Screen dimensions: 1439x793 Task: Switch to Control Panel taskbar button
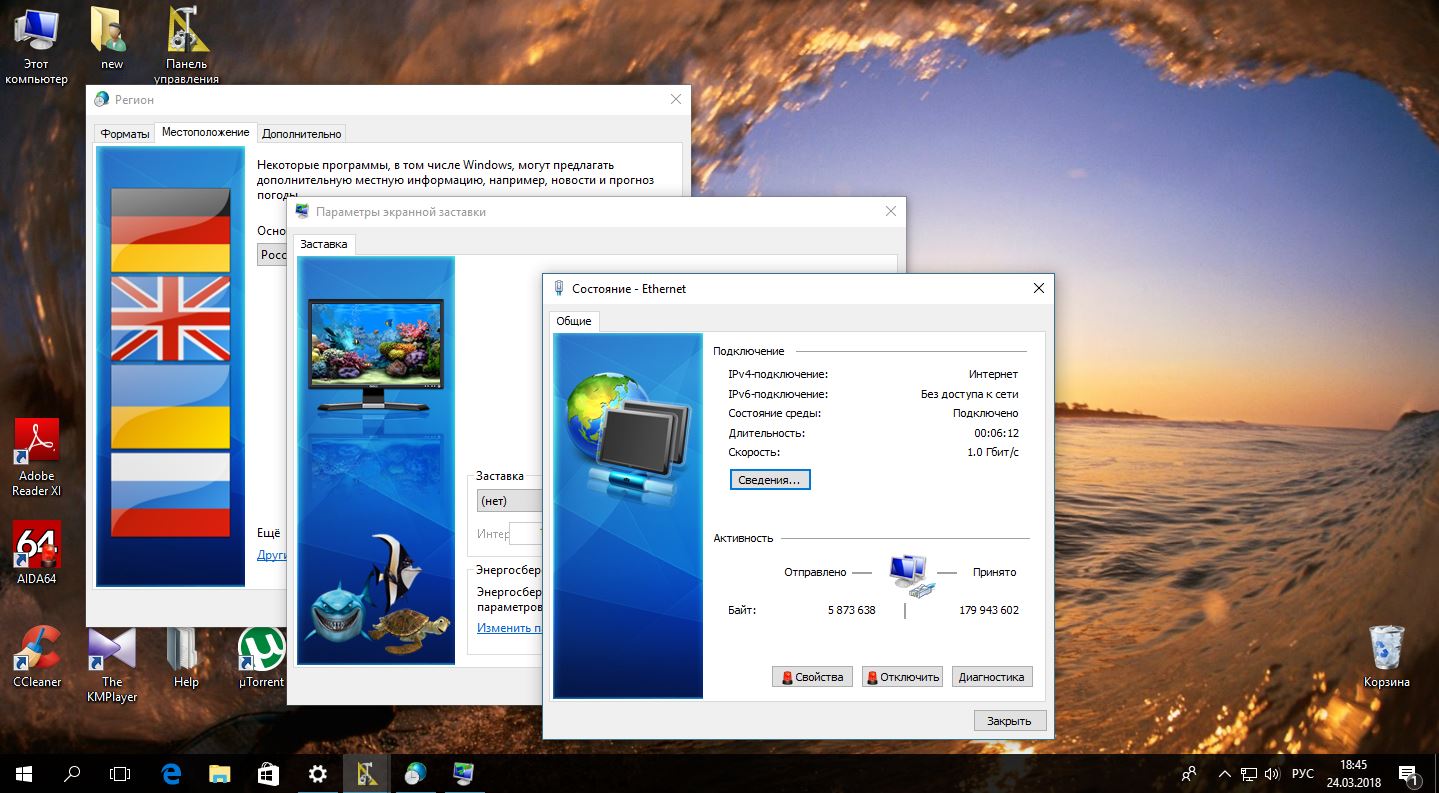tap(366, 773)
